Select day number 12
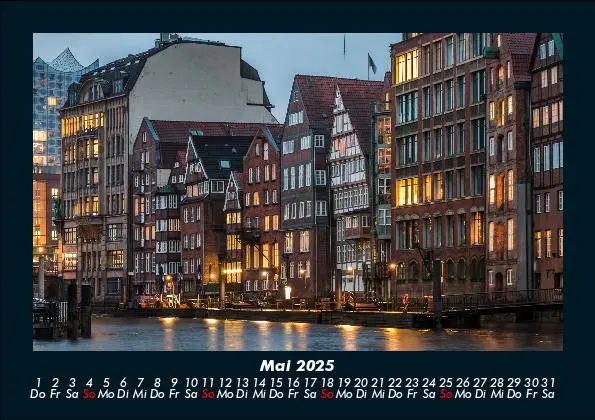 click(x=225, y=382)
